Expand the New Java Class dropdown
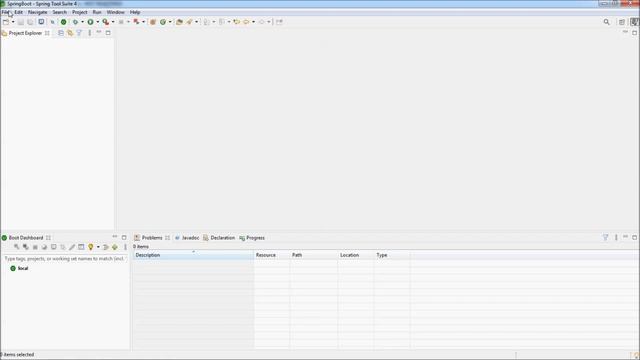 point(170,22)
